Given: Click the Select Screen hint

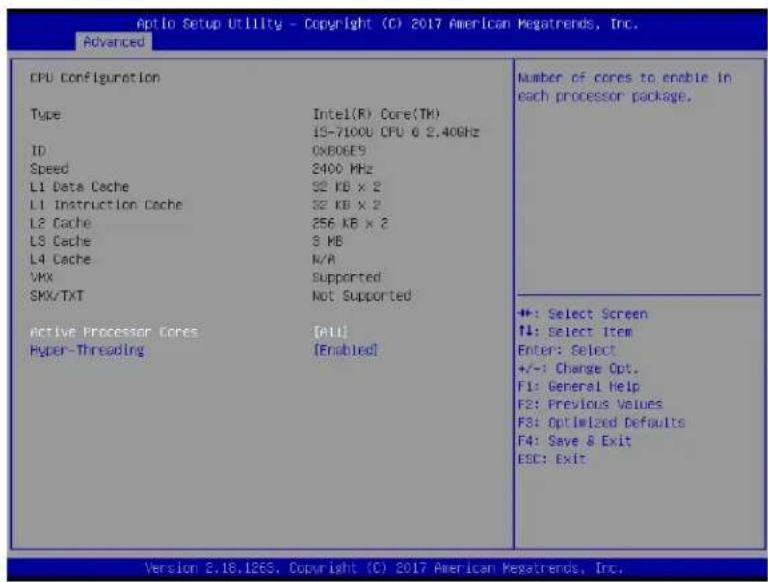Looking at the screenshot, I should (x=583, y=314).
